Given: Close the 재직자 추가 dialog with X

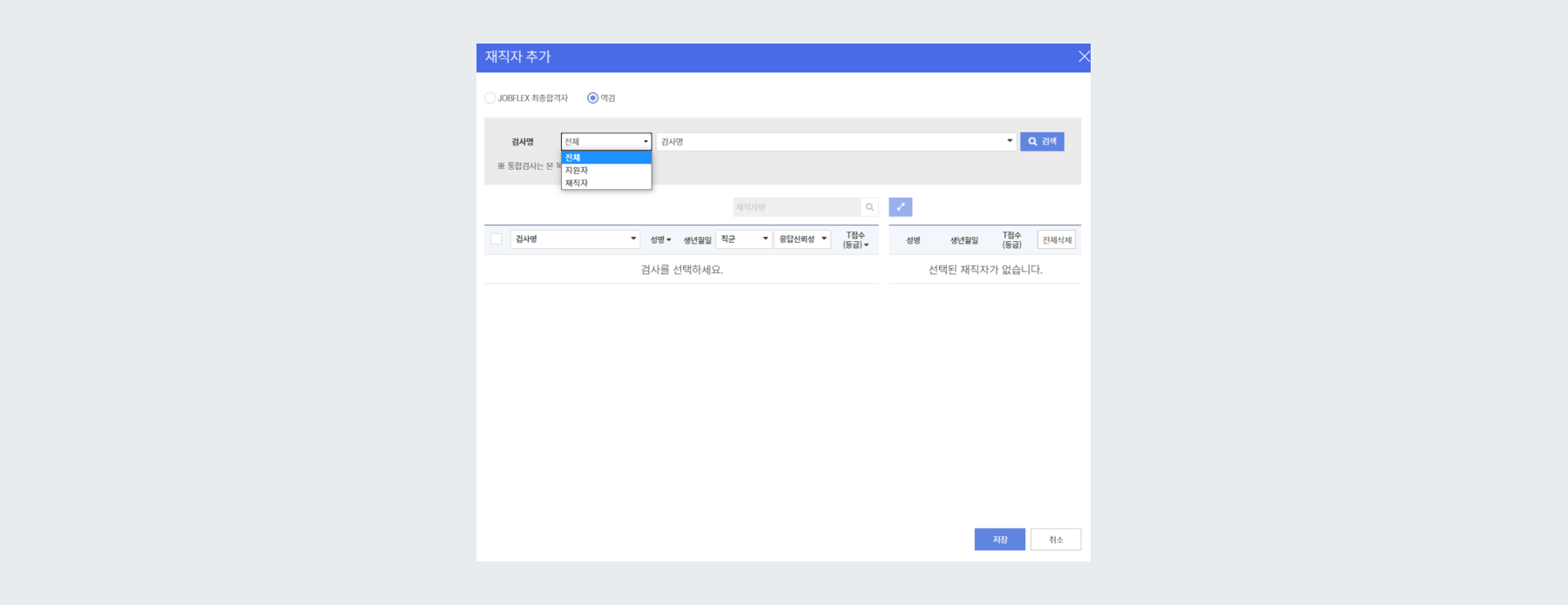Looking at the screenshot, I should point(1084,57).
